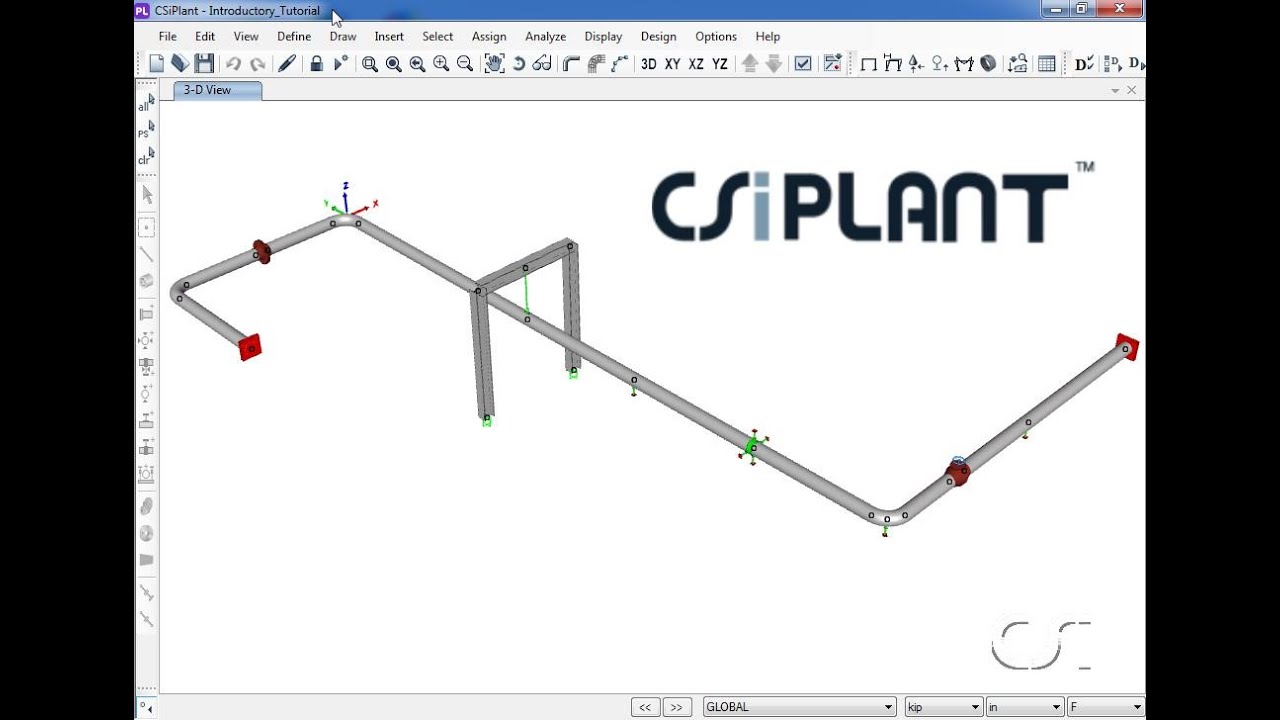1280x720 pixels.
Task: Activate the pan hand tool
Action: point(494,64)
